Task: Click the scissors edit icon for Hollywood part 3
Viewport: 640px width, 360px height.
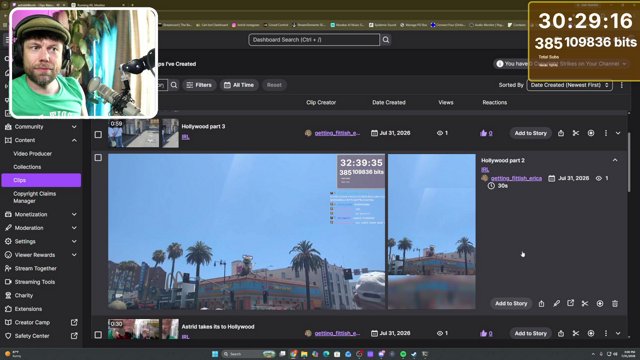Action: coord(576,133)
